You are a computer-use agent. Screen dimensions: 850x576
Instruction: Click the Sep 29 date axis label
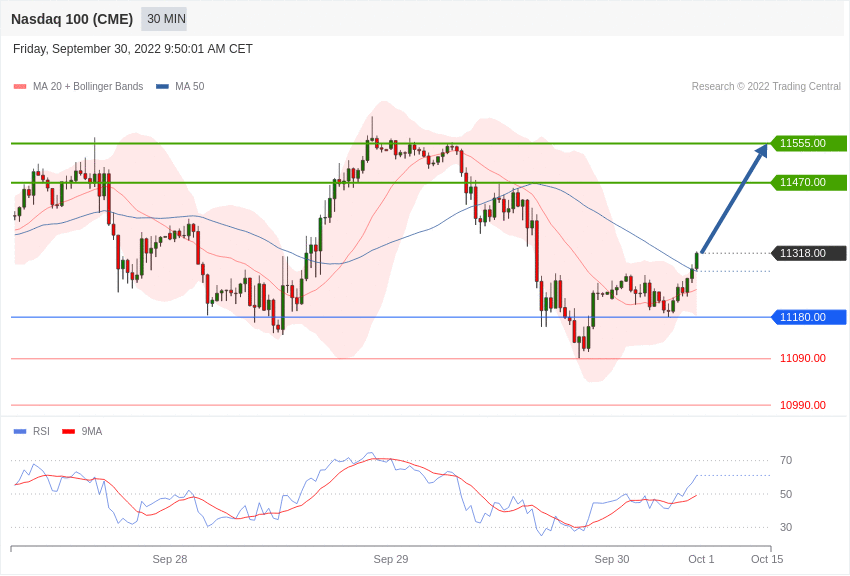click(391, 559)
